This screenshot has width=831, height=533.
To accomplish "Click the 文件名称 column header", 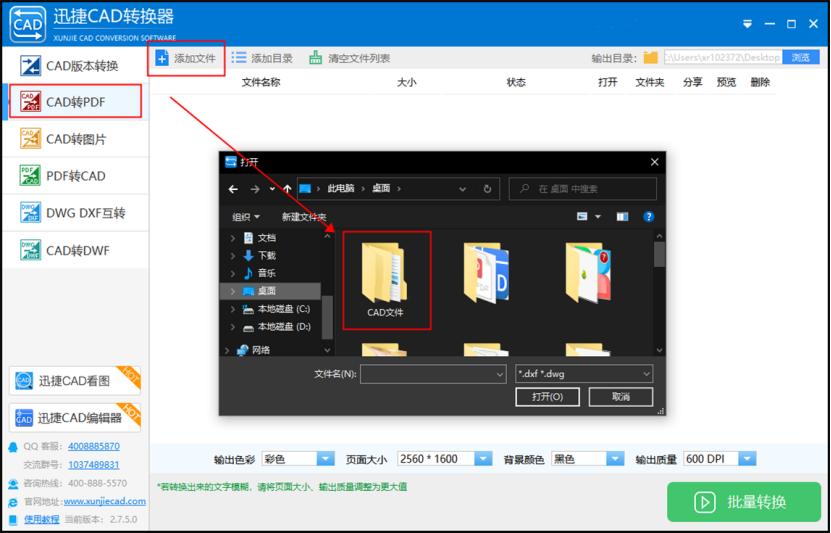I will [261, 82].
